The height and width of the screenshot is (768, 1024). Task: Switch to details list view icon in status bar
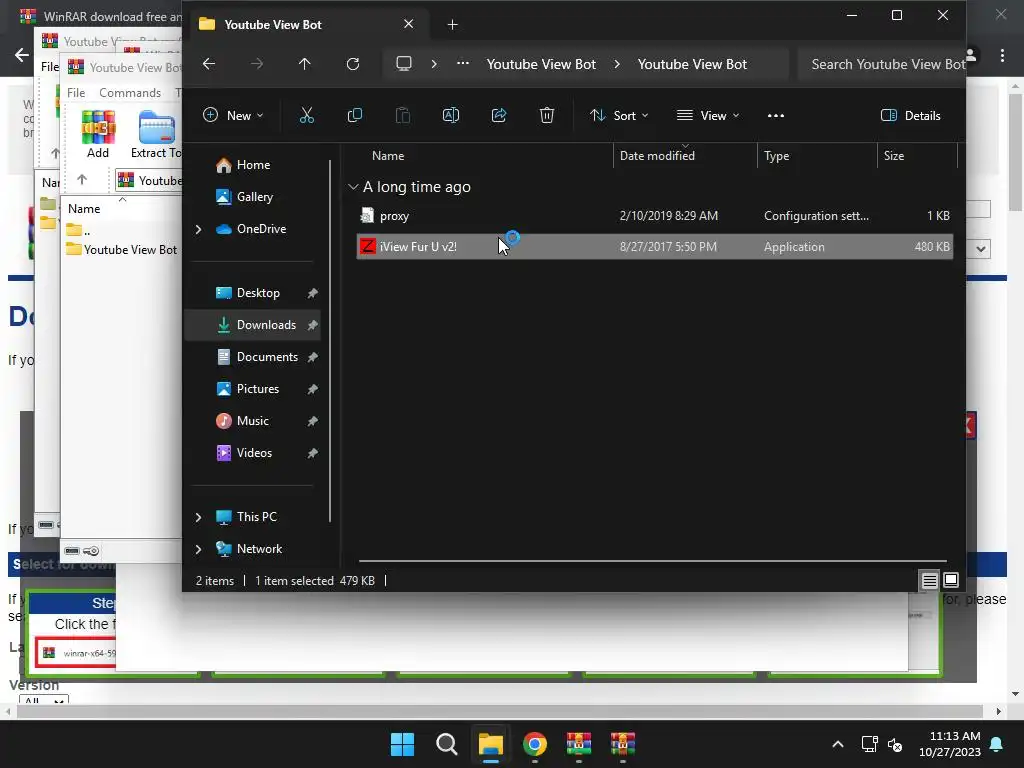click(x=929, y=580)
